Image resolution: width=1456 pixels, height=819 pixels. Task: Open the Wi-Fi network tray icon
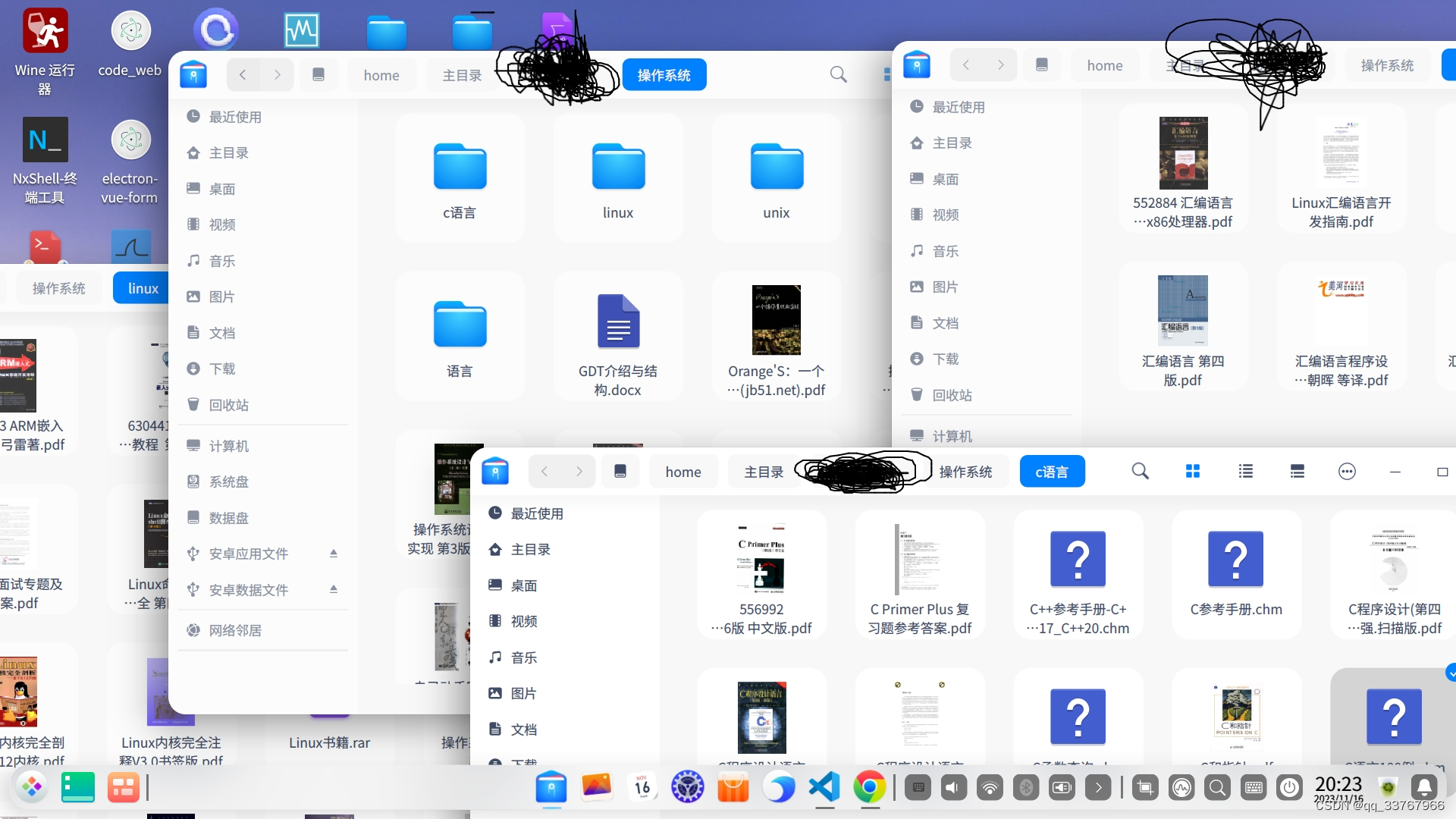click(989, 788)
